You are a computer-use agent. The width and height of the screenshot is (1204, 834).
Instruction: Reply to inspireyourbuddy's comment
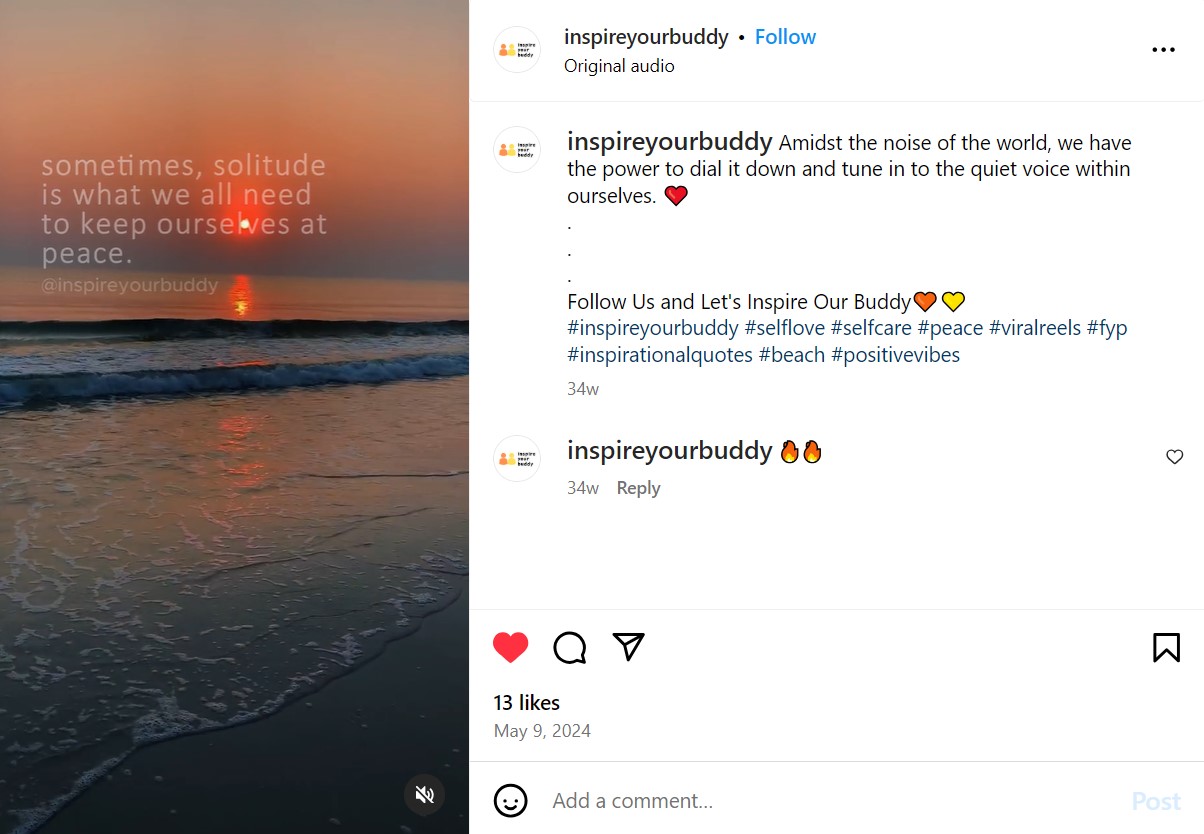[638, 488]
